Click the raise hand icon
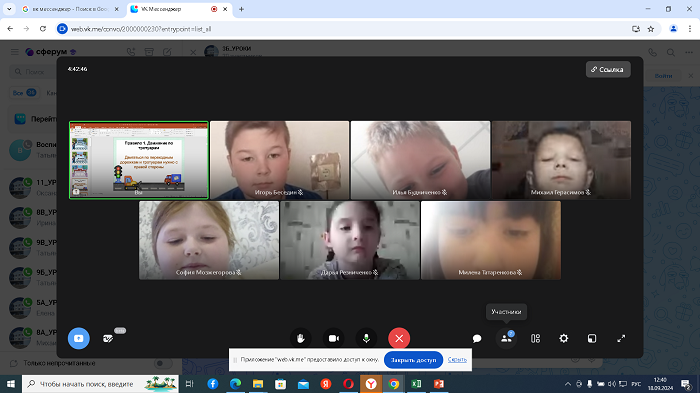The image size is (700, 393). click(x=301, y=339)
